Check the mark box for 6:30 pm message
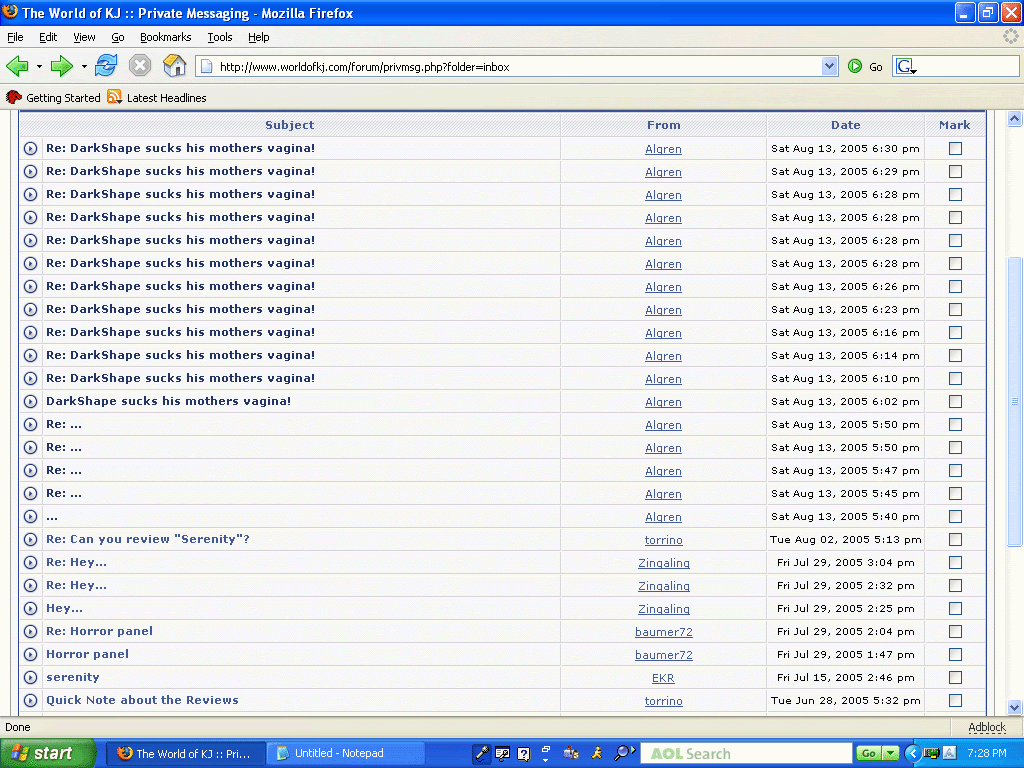This screenshot has width=1024, height=768. point(955,148)
